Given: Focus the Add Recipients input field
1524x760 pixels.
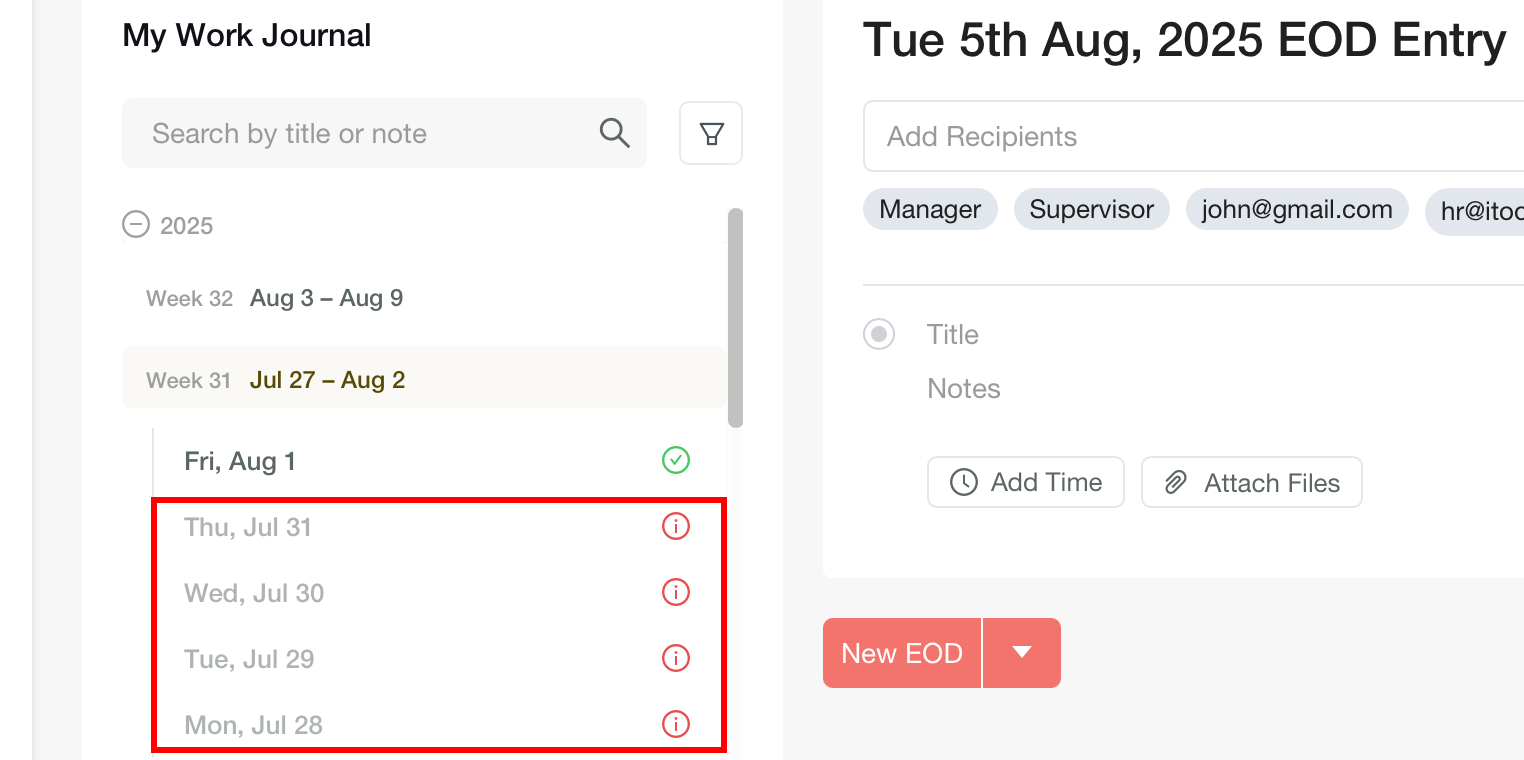Looking at the screenshot, I should [1190, 136].
